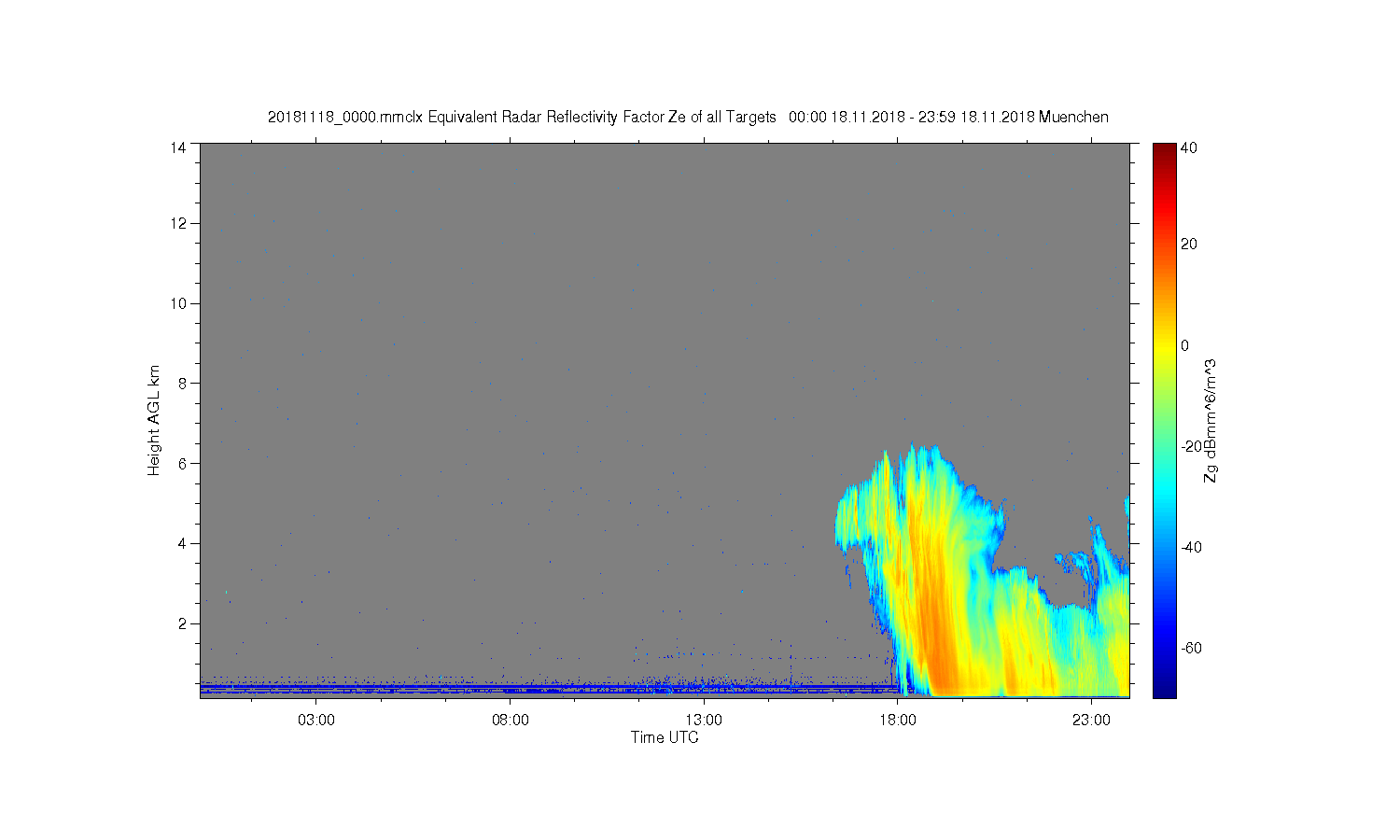
Task: Click the "08:00" time tick label
Action: pos(511,720)
